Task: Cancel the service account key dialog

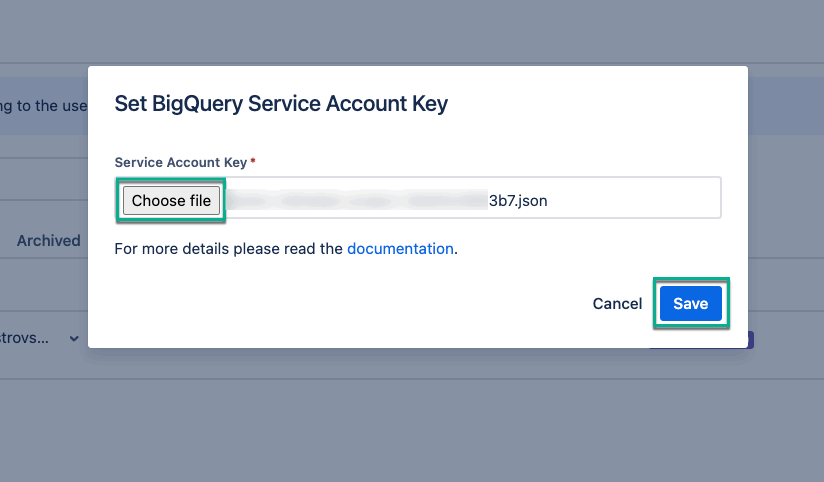Action: [617, 304]
